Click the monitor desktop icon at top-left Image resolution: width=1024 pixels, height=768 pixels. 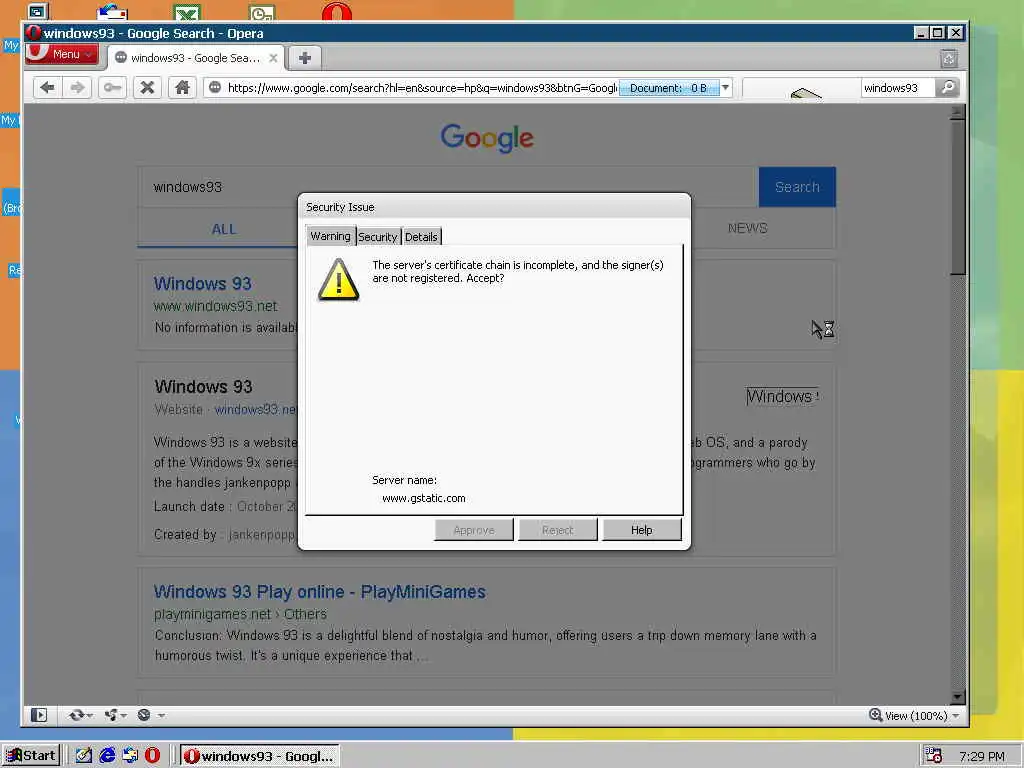pyautogui.click(x=38, y=11)
